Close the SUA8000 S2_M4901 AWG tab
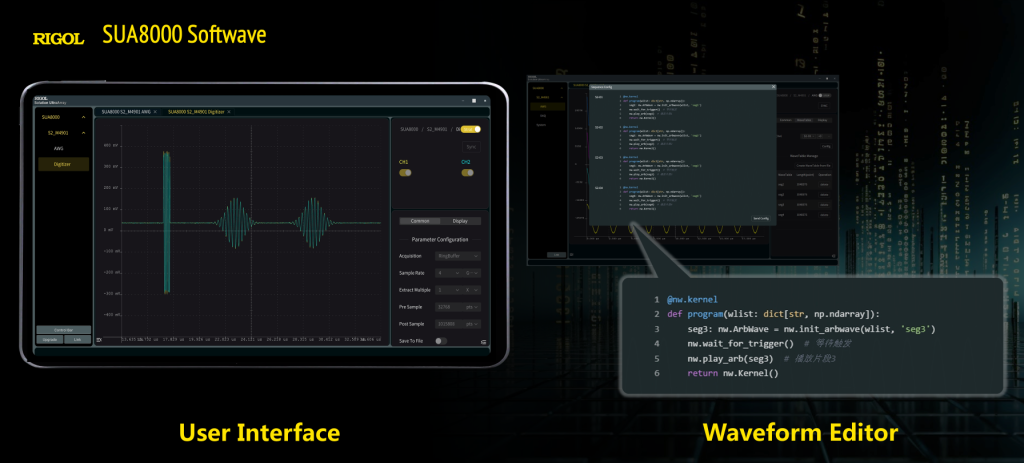The image size is (1024, 463). click(x=155, y=112)
